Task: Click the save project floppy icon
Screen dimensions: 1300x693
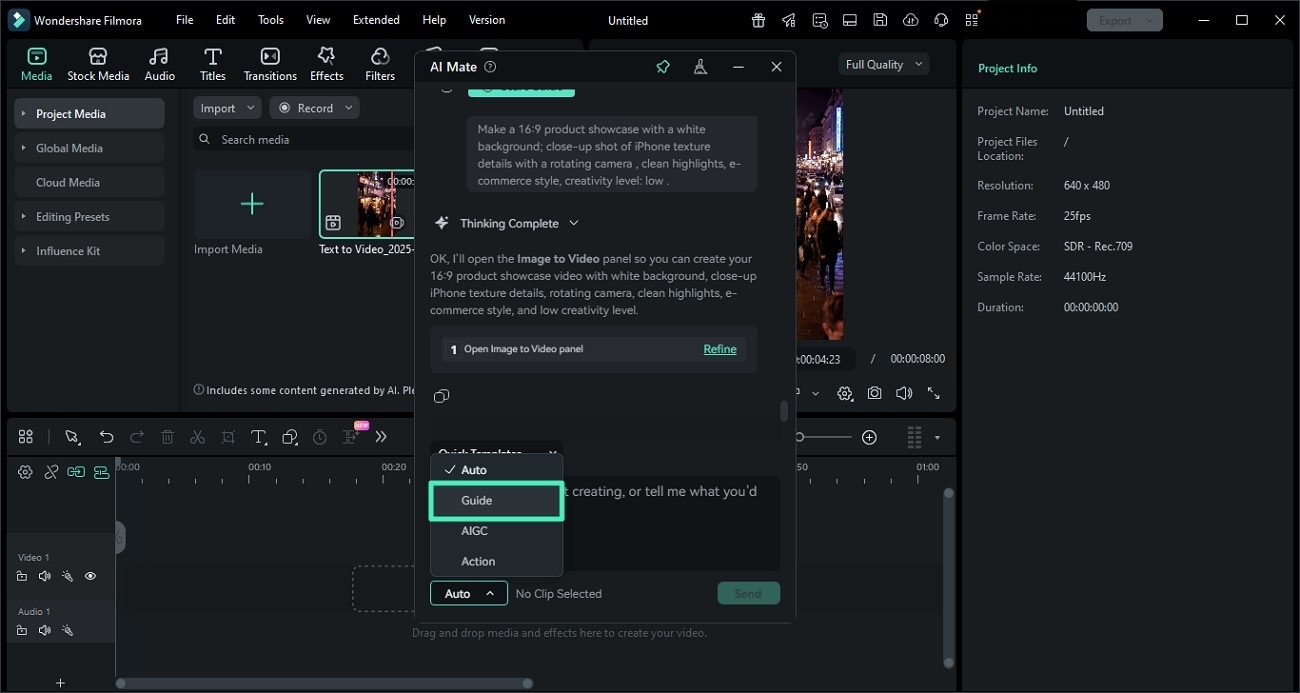Action: coord(880,20)
